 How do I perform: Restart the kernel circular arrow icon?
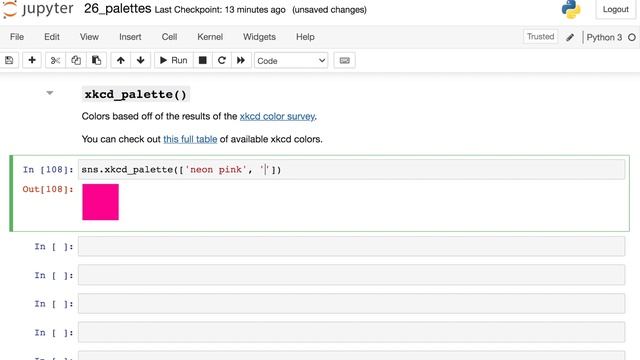click(x=222, y=60)
